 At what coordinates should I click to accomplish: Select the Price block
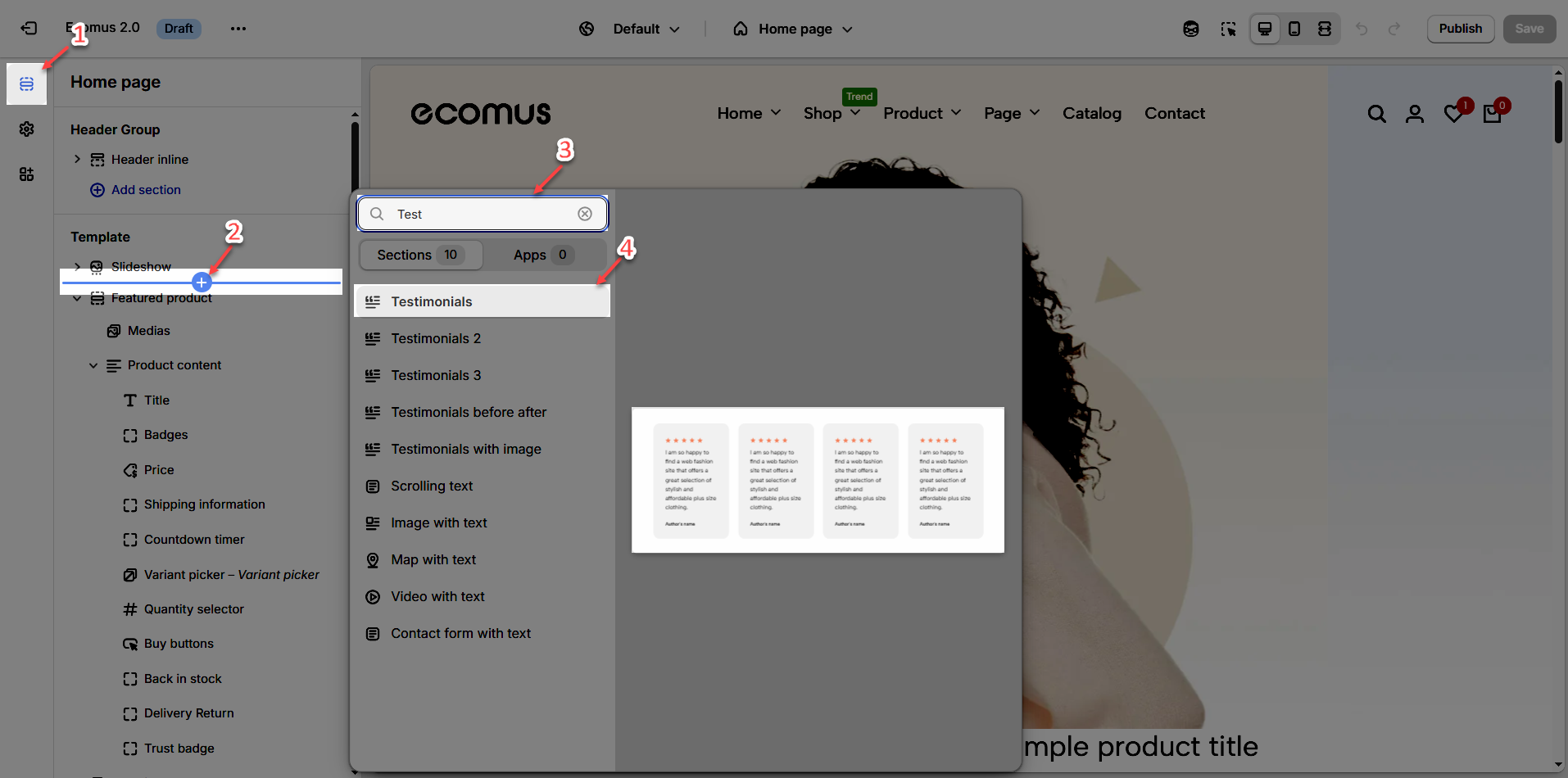[159, 470]
